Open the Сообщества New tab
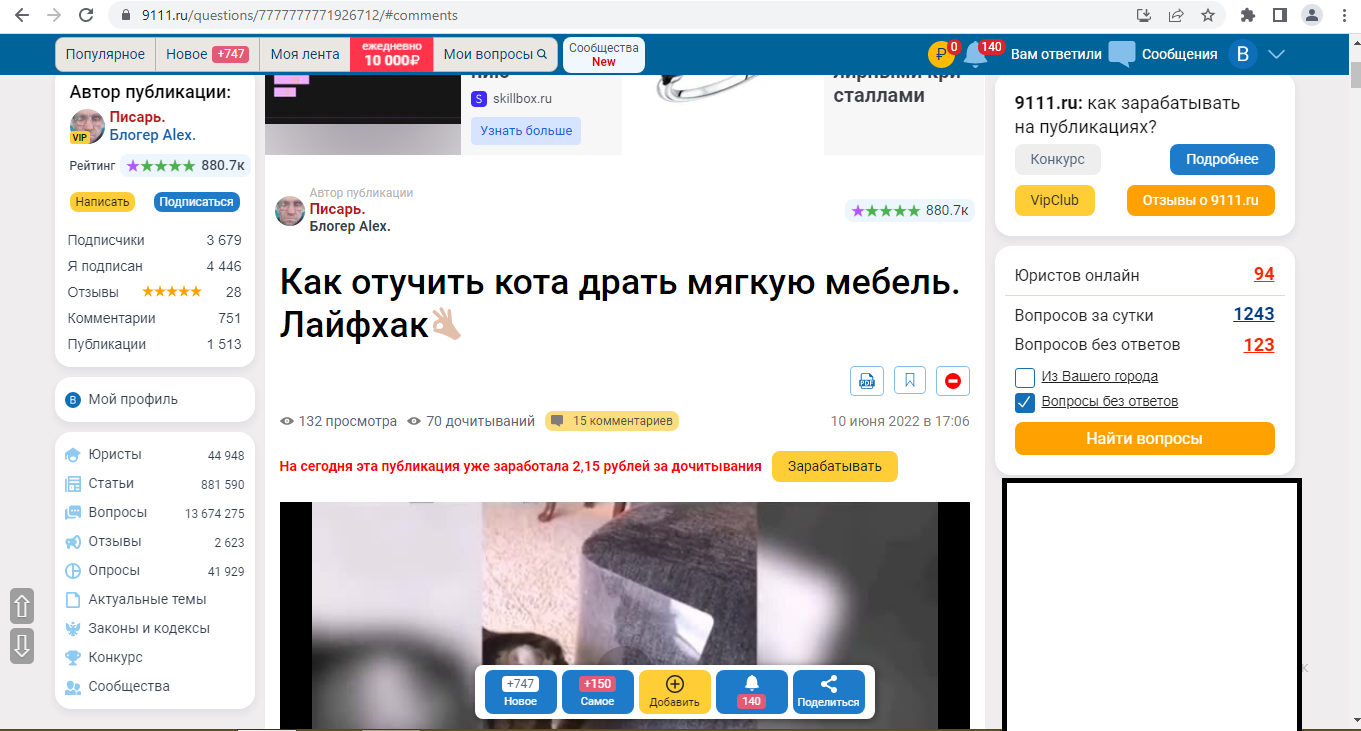Image resolution: width=1361 pixels, height=731 pixels. (x=604, y=54)
